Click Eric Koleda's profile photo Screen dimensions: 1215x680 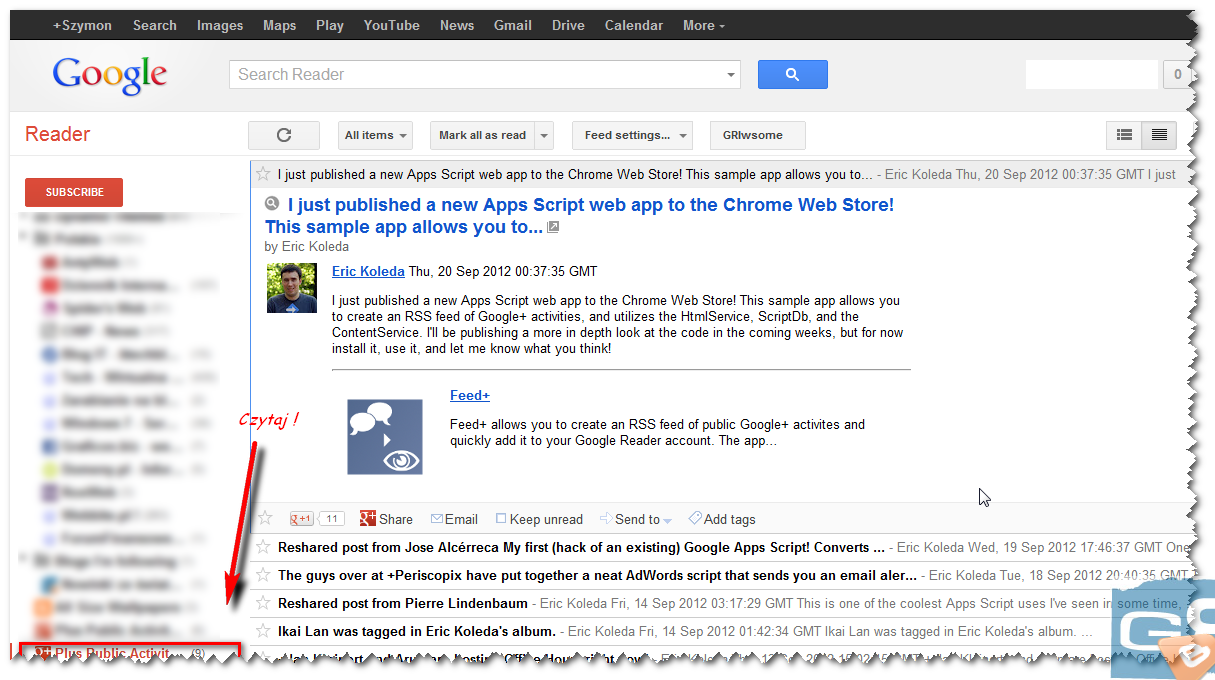(292, 288)
